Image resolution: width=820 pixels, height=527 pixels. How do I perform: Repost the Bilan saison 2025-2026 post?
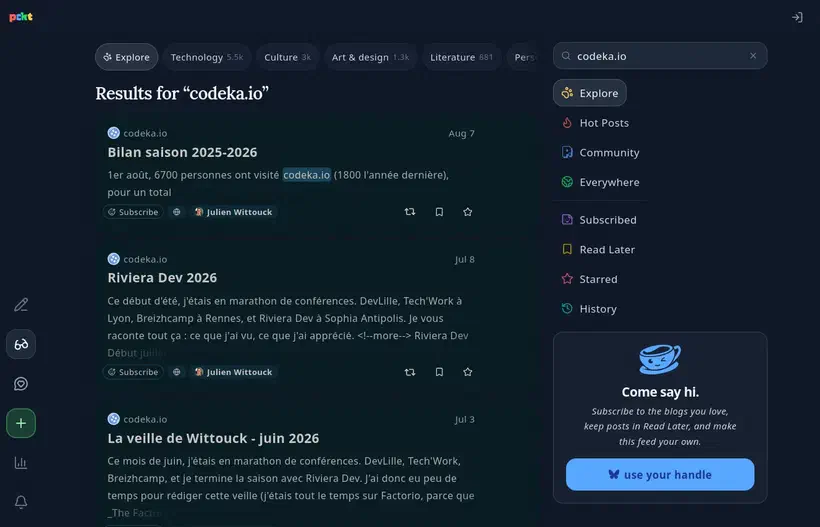410,212
